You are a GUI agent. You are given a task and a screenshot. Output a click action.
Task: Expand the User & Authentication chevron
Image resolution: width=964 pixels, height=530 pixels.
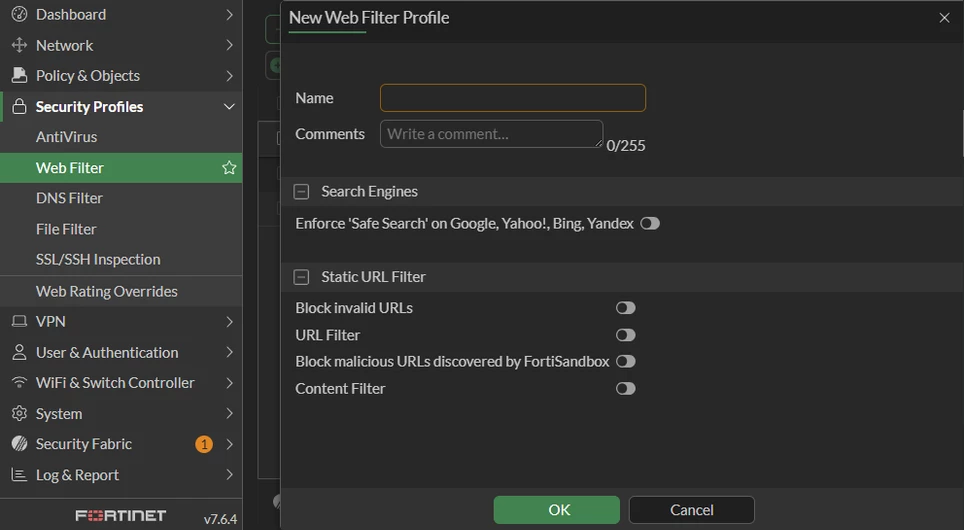click(229, 352)
